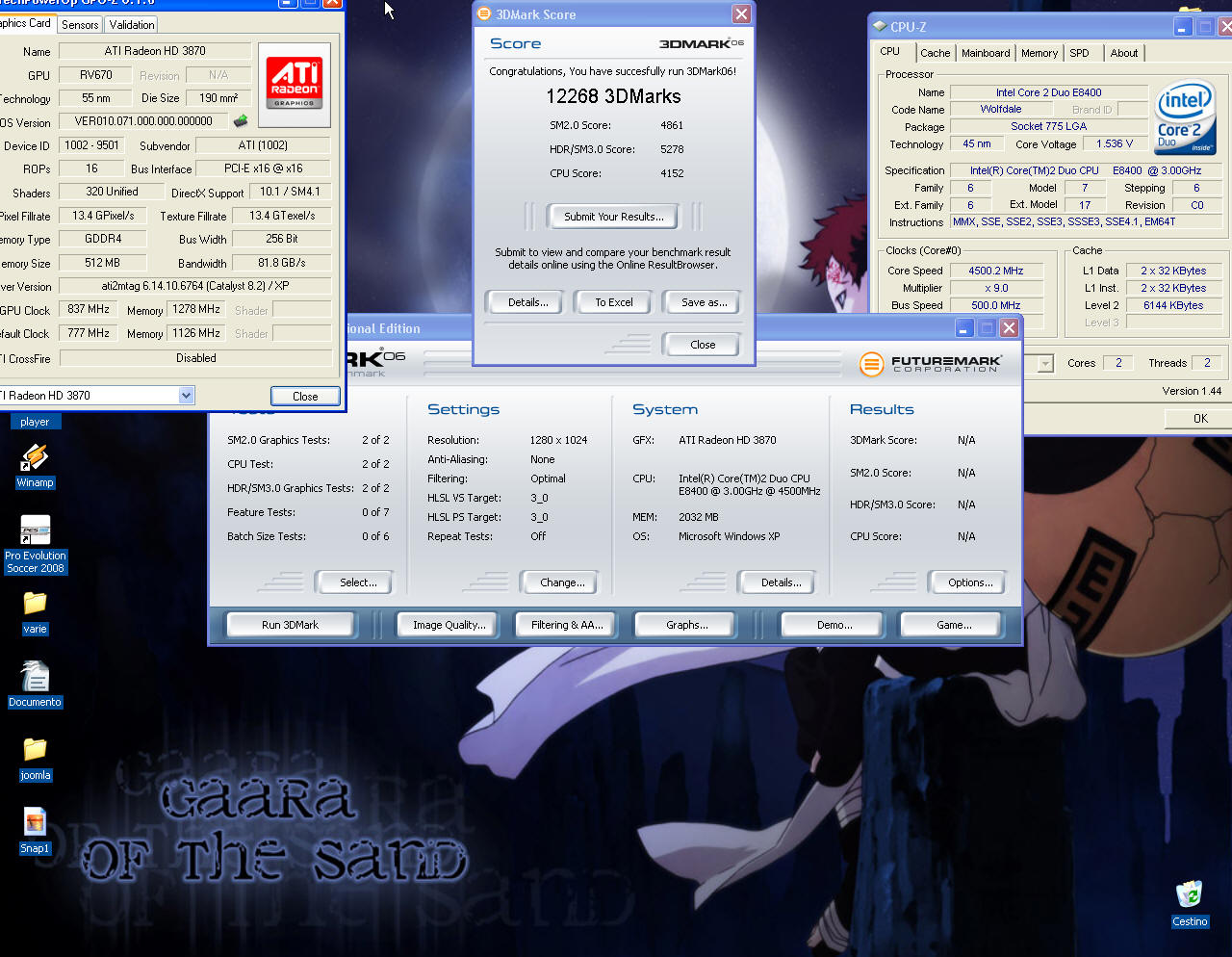Viewport: 1232px width, 957px height.
Task: Click Submit Your Results button
Action: pos(613,217)
